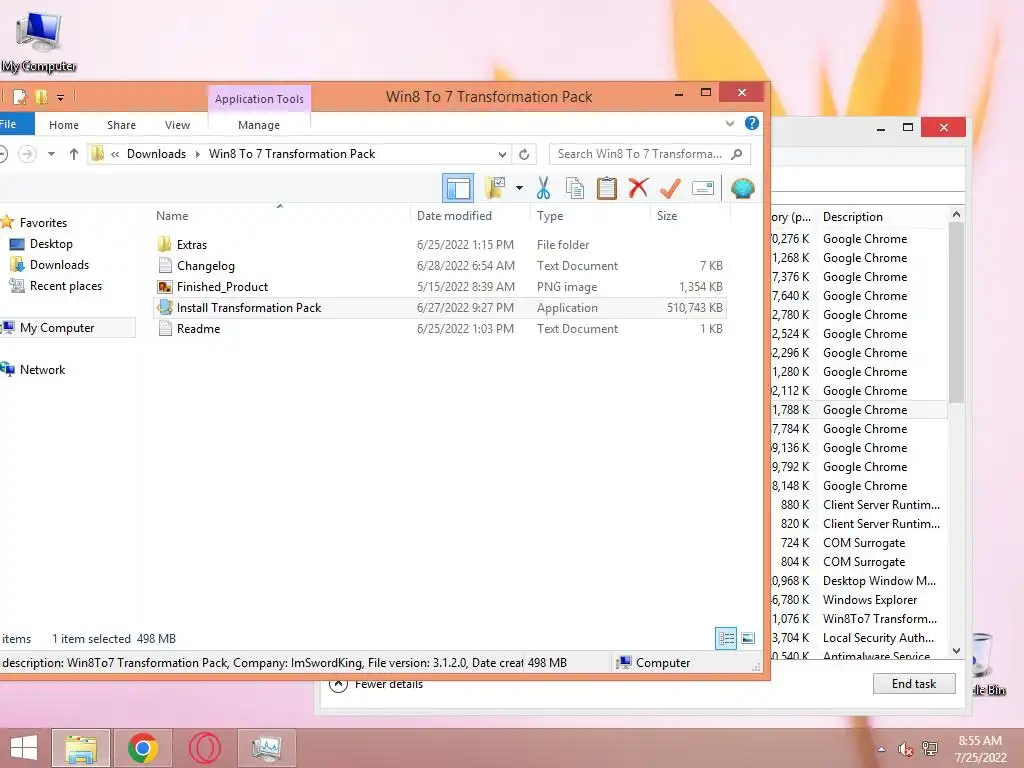
Task: Click End task in Task Manager
Action: click(914, 684)
